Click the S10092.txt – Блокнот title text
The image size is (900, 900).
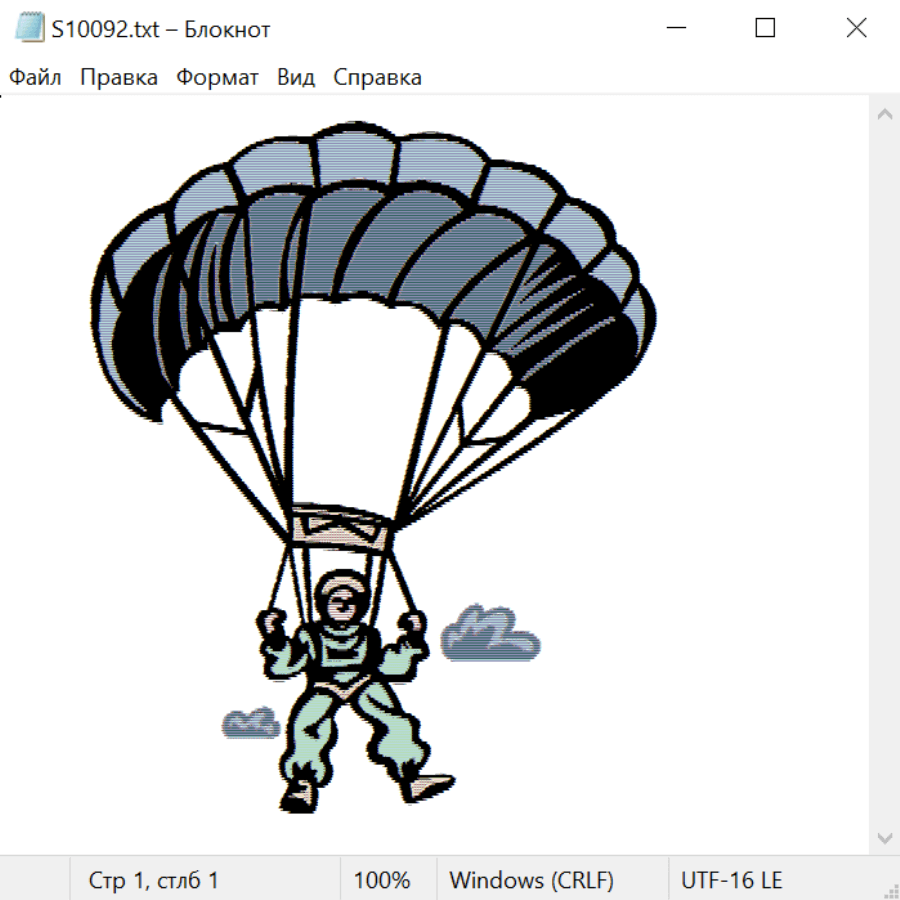click(160, 29)
